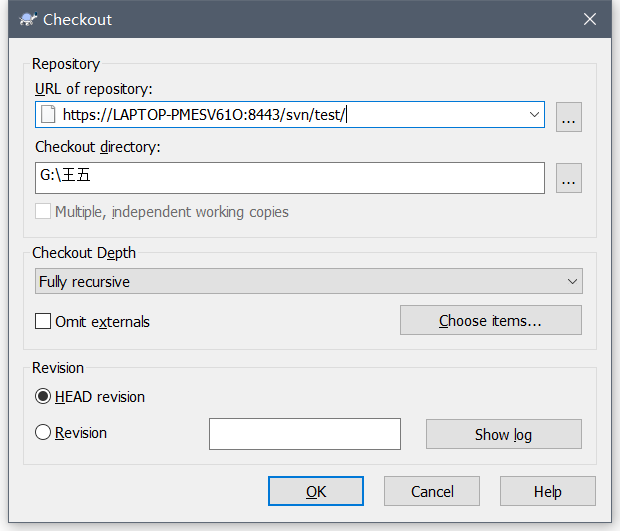Click the TortoiseSVN turtle icon in title bar

[28, 19]
